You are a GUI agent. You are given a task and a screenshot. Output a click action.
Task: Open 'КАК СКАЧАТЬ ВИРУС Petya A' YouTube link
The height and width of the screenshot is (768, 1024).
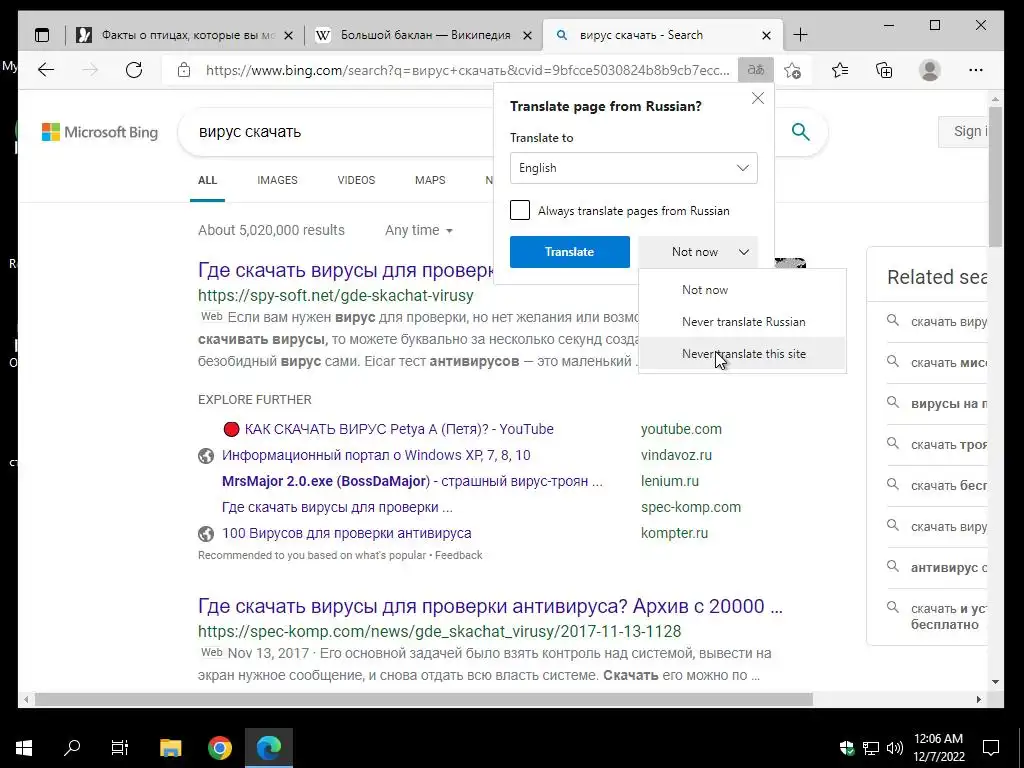pos(399,429)
